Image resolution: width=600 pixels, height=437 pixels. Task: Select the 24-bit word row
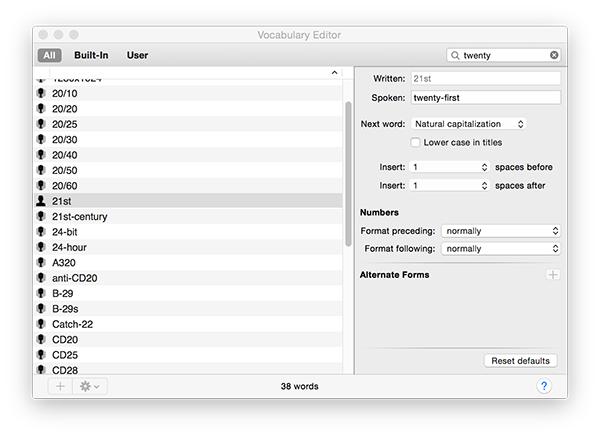click(x=188, y=232)
